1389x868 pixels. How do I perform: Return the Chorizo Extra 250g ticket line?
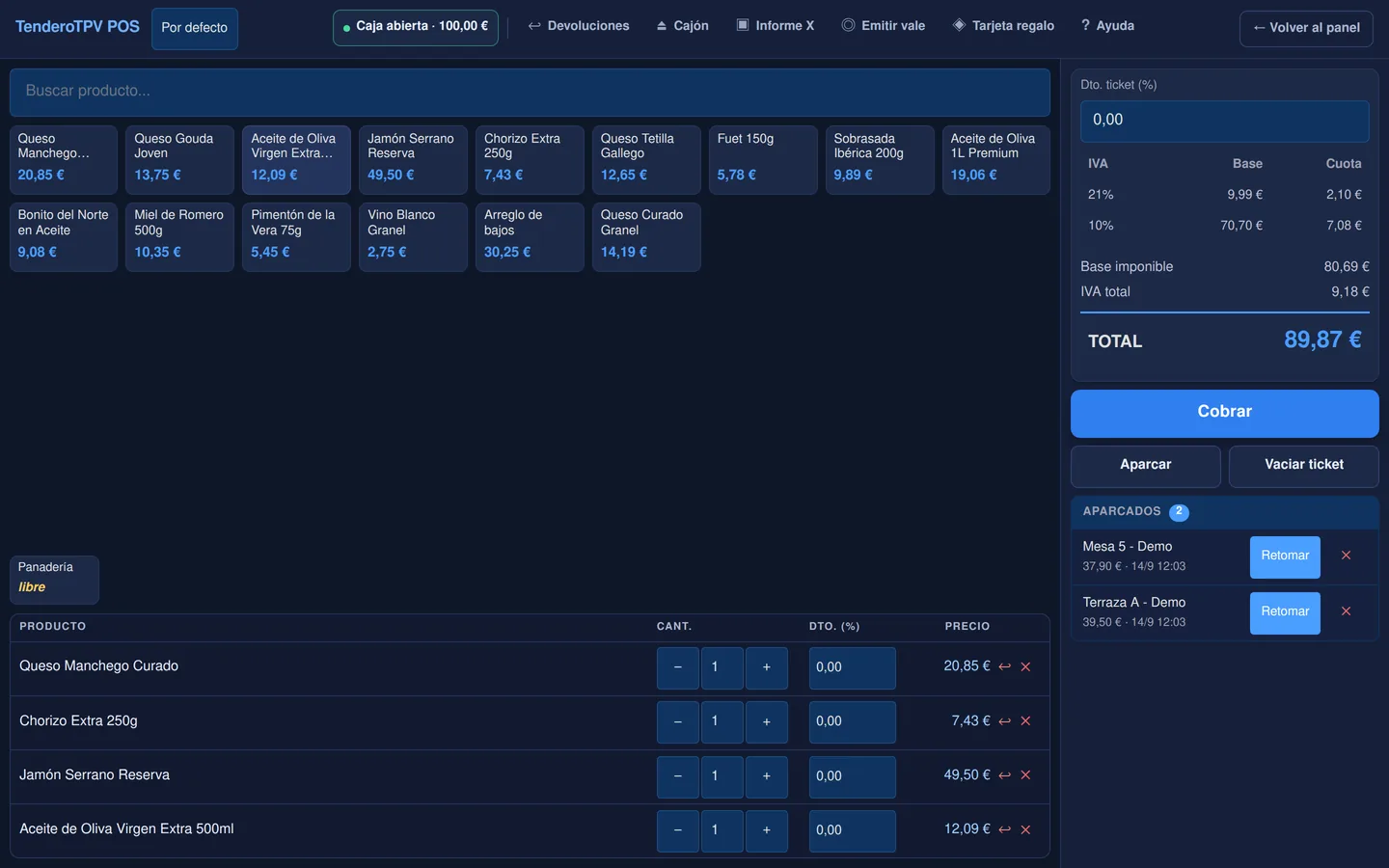coord(1004,721)
